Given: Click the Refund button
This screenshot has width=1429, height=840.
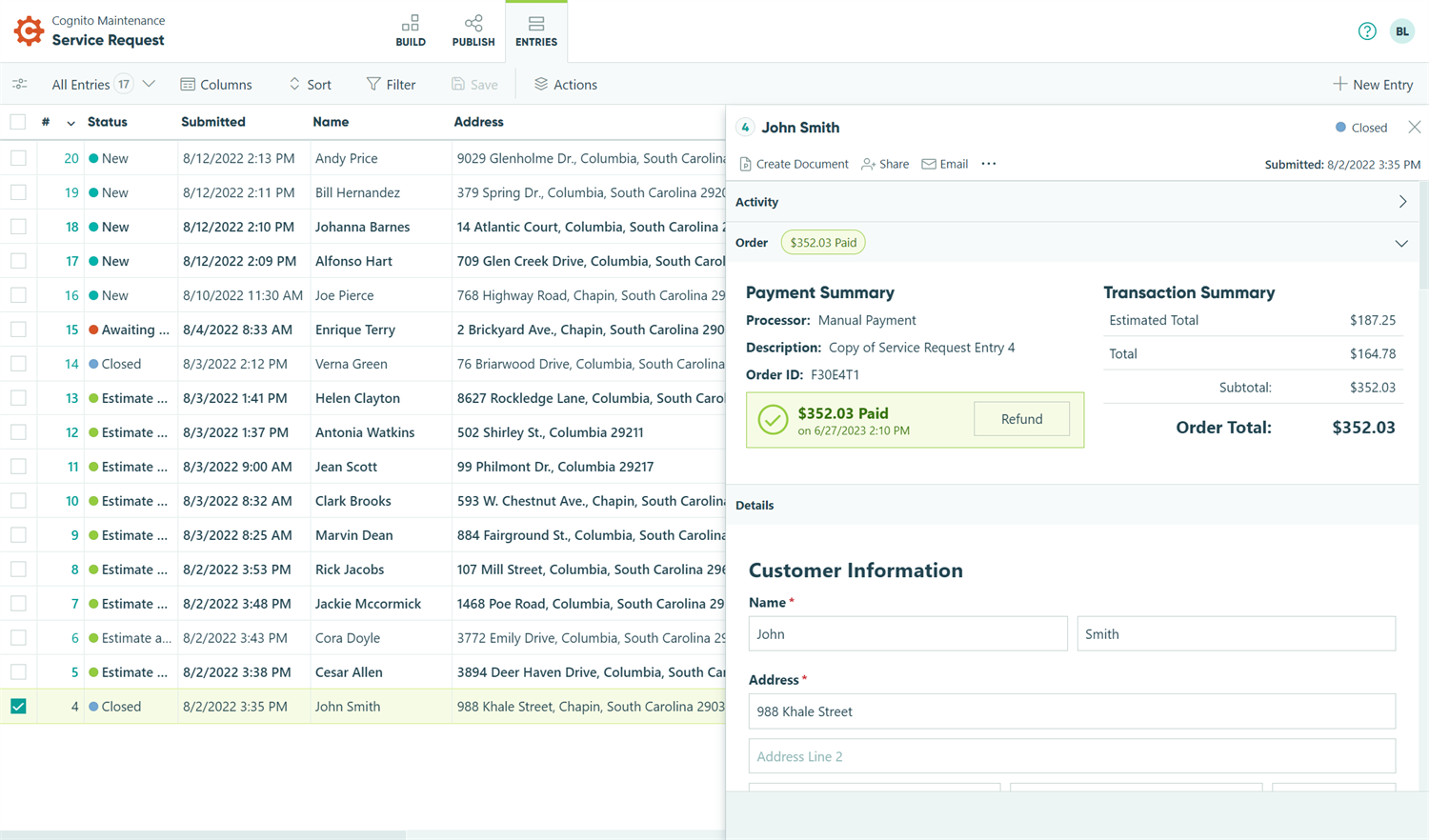Looking at the screenshot, I should tap(1021, 419).
